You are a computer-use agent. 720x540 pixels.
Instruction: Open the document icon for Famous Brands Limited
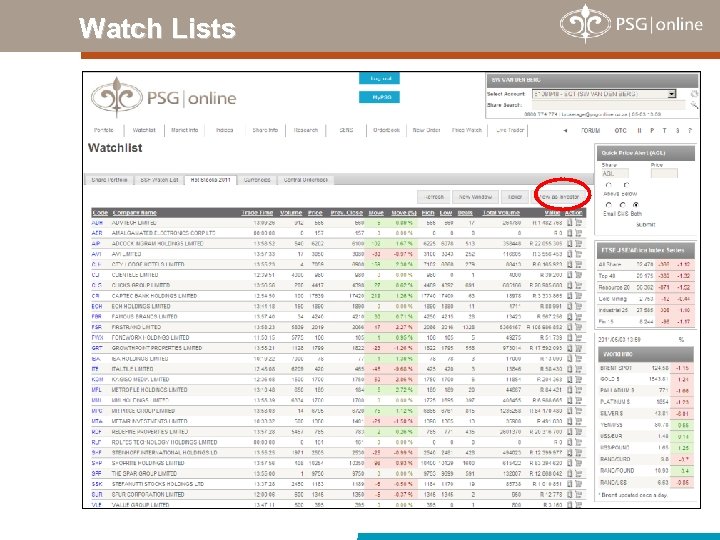569,317
